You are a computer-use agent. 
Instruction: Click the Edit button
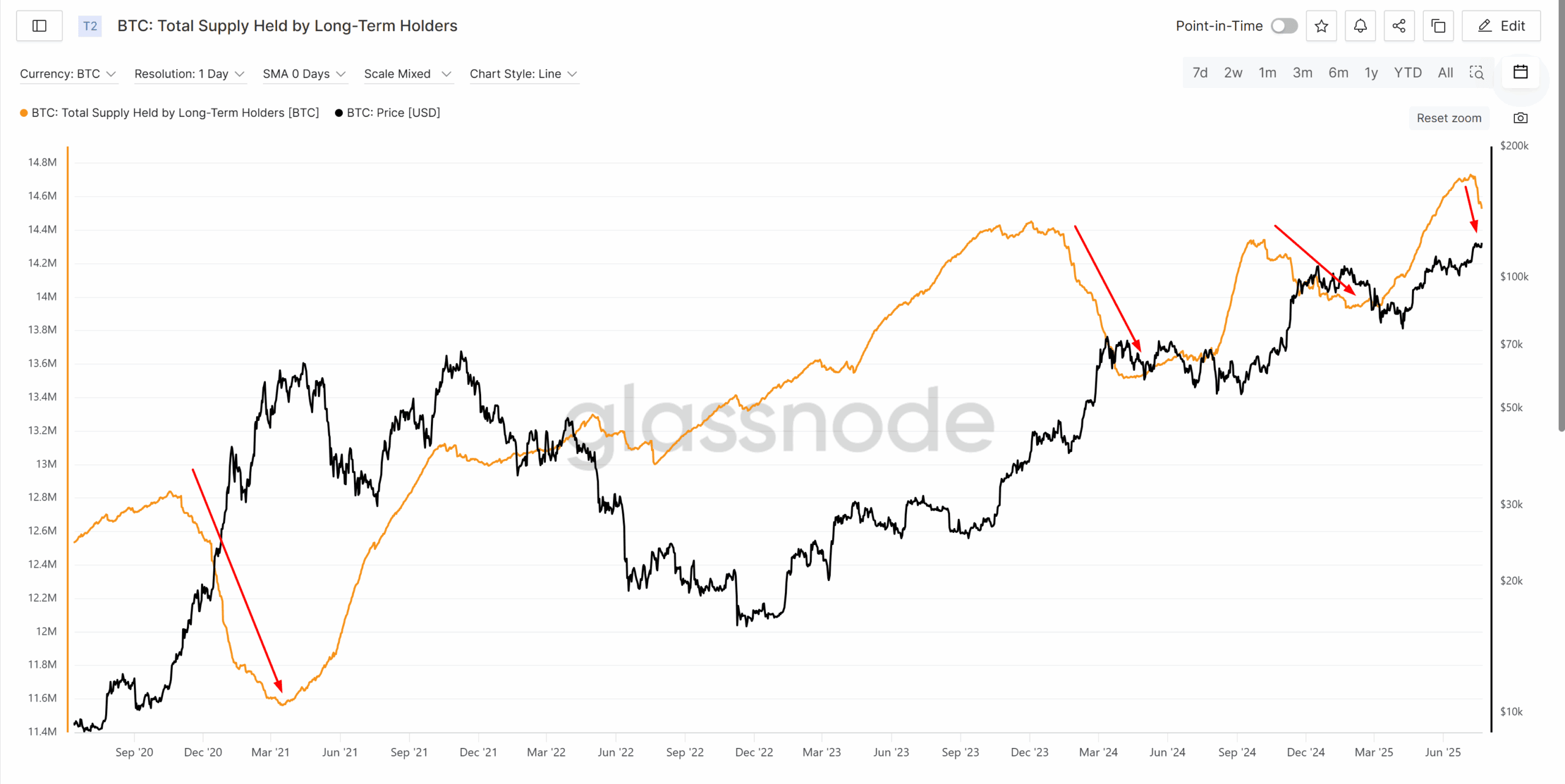coord(1501,26)
